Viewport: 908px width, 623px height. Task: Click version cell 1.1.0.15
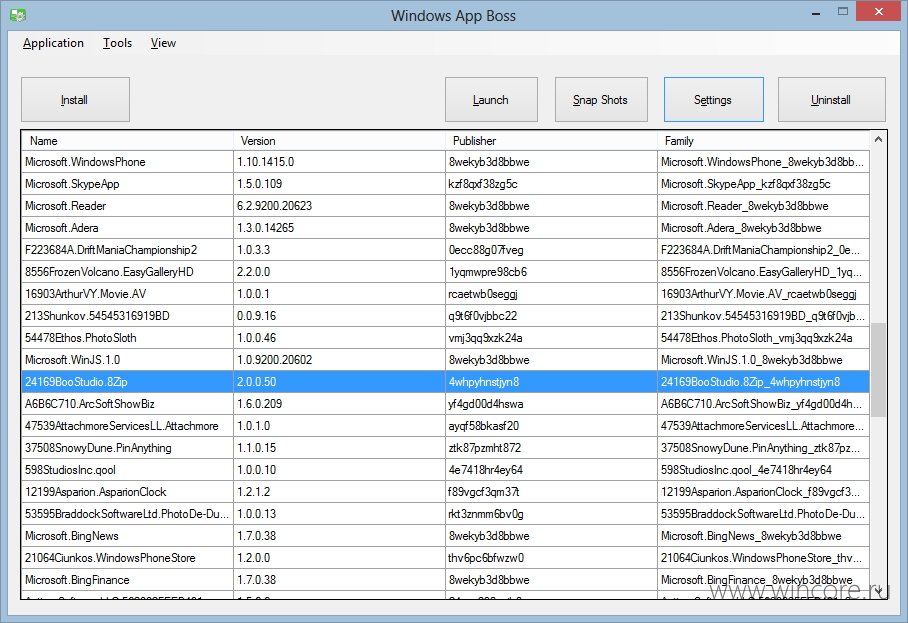click(339, 448)
